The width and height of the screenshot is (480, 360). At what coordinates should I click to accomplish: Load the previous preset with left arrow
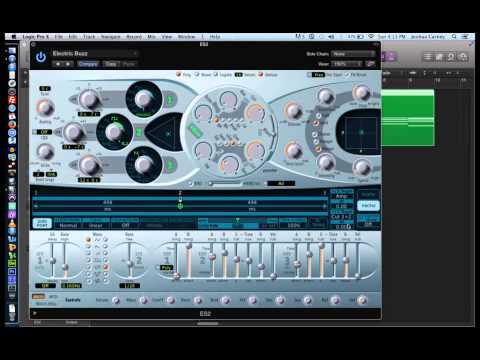(58, 64)
